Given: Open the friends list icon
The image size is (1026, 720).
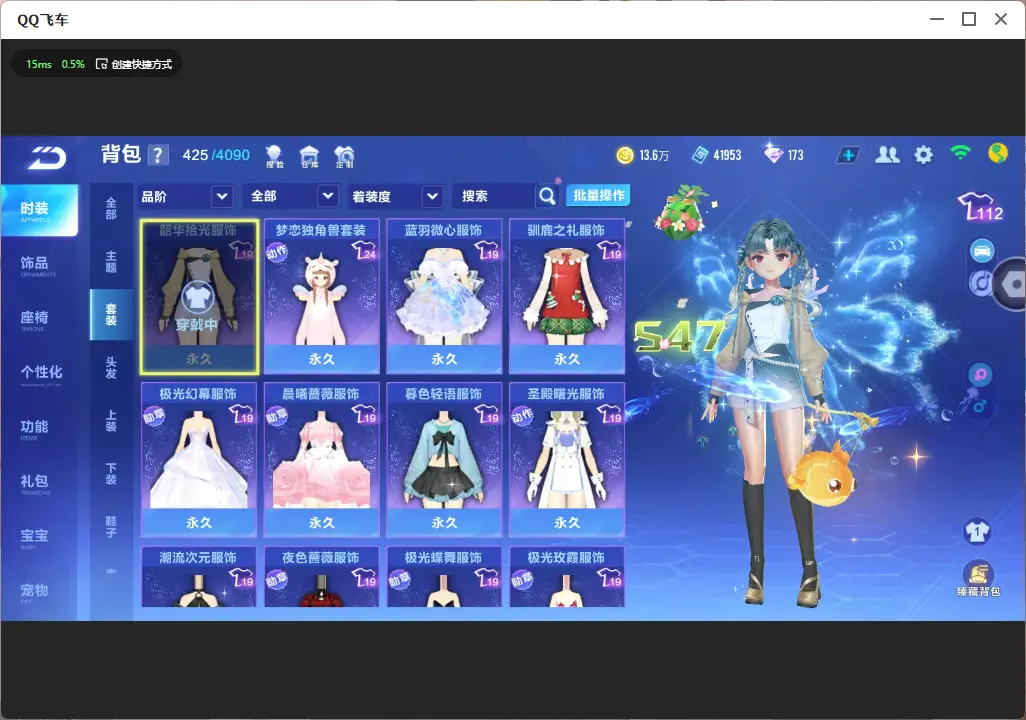Looking at the screenshot, I should 887,155.
